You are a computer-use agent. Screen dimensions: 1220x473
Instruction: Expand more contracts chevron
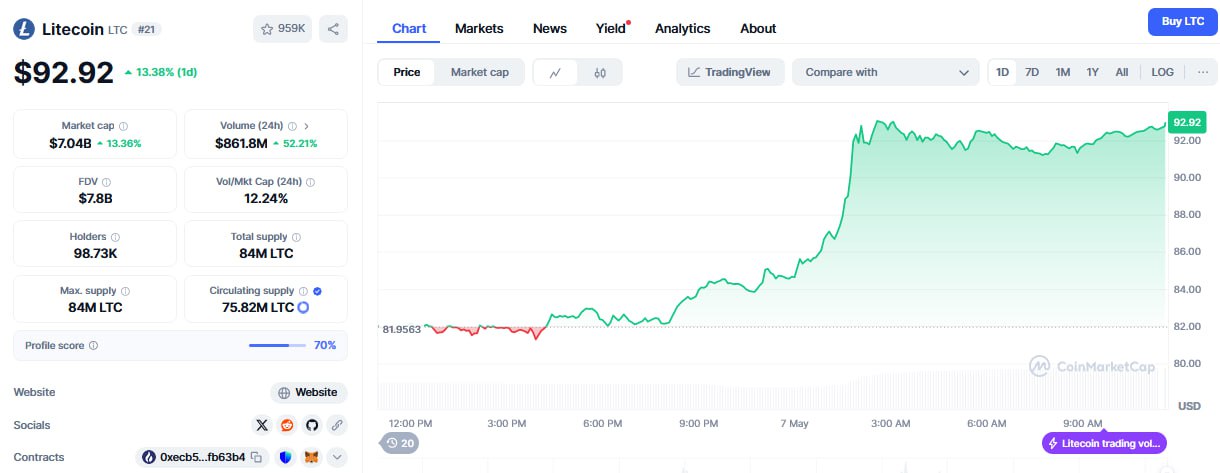337,457
